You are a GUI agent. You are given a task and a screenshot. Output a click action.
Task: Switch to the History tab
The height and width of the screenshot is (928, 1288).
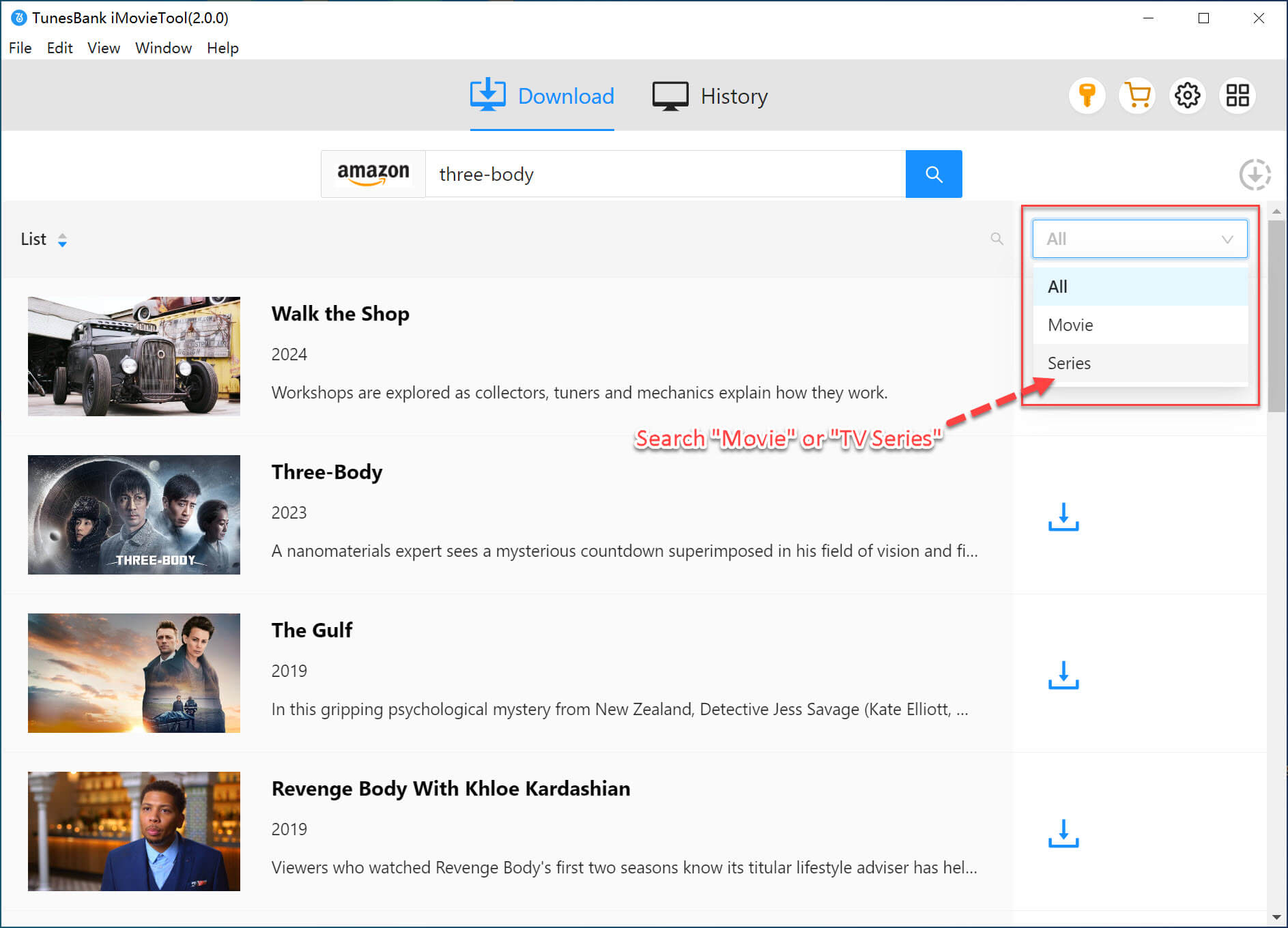pyautogui.click(x=710, y=96)
